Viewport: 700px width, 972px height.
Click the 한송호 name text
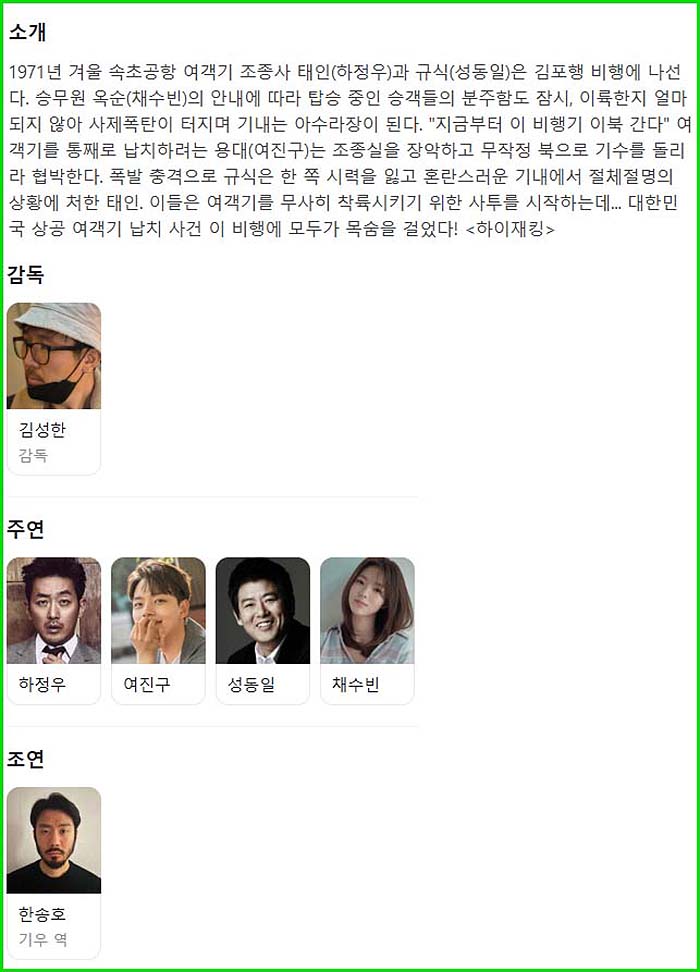42,914
